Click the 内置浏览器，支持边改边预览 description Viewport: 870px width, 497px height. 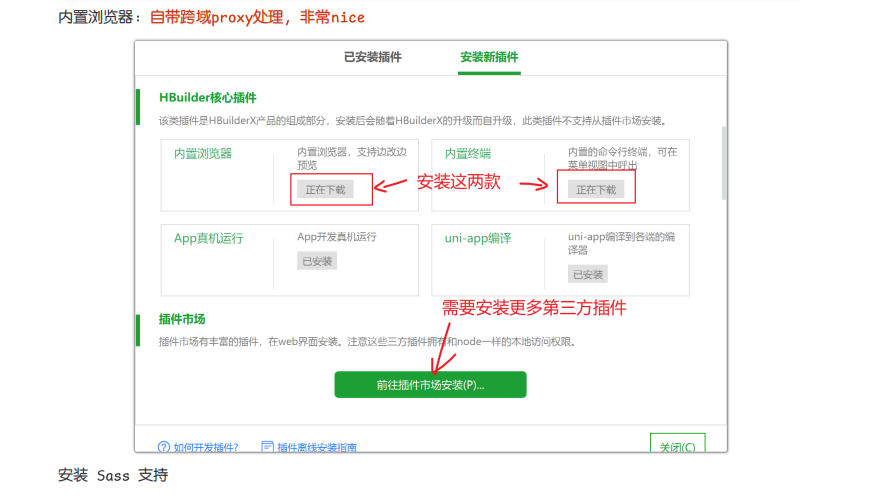click(x=352, y=159)
